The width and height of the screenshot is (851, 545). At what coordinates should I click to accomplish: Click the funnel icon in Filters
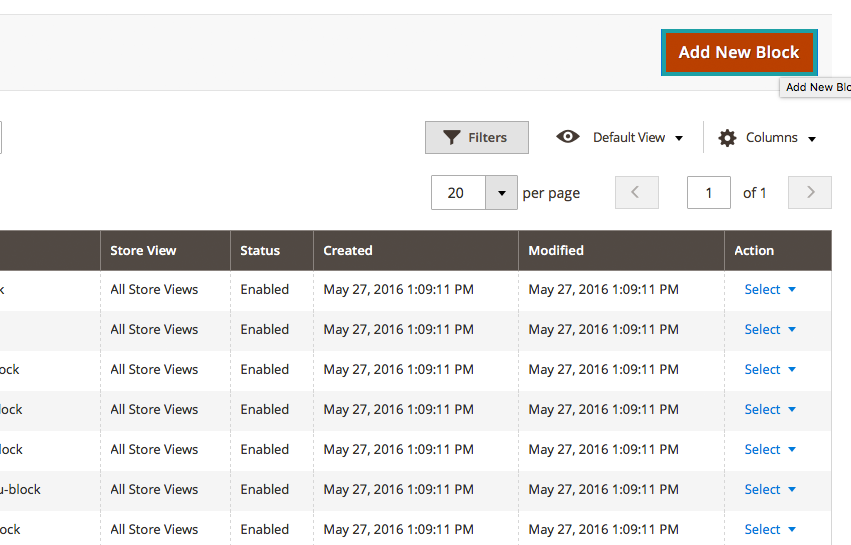coord(452,138)
